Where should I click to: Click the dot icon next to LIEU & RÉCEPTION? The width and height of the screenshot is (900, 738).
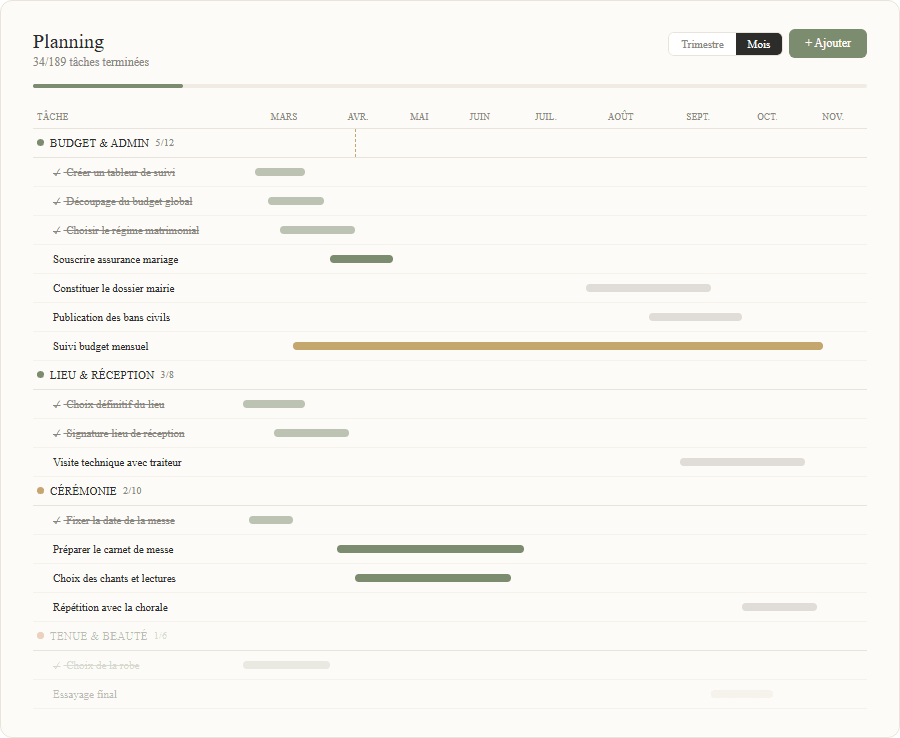[39, 375]
